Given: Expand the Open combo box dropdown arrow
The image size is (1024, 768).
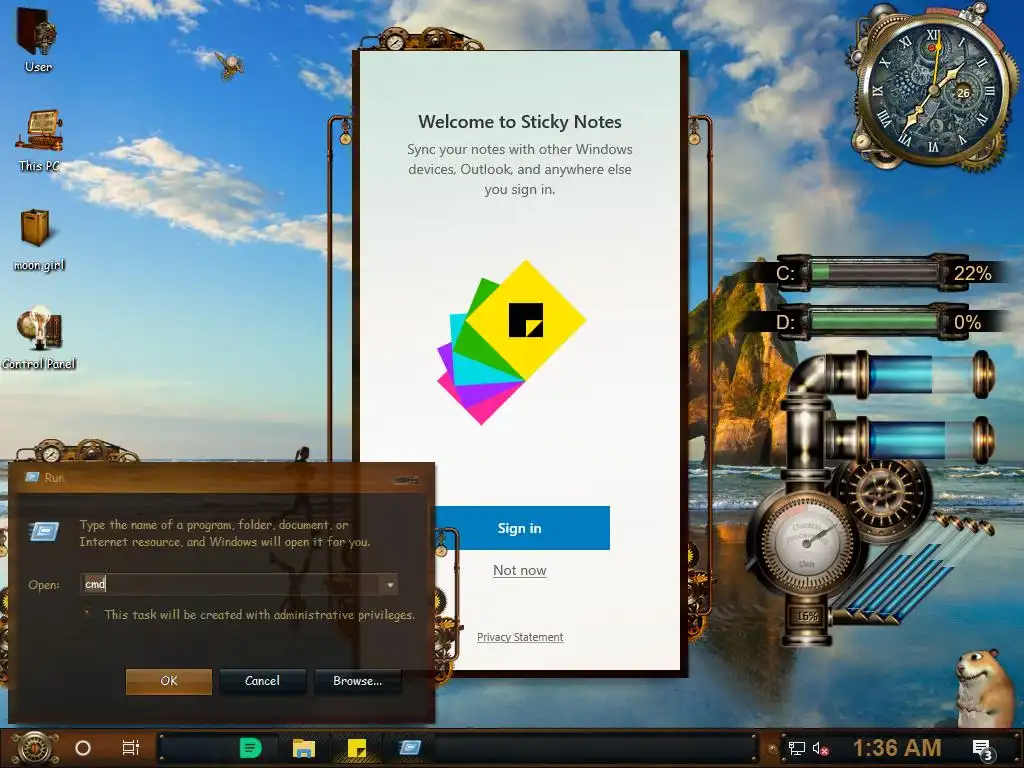Looking at the screenshot, I should (390, 584).
